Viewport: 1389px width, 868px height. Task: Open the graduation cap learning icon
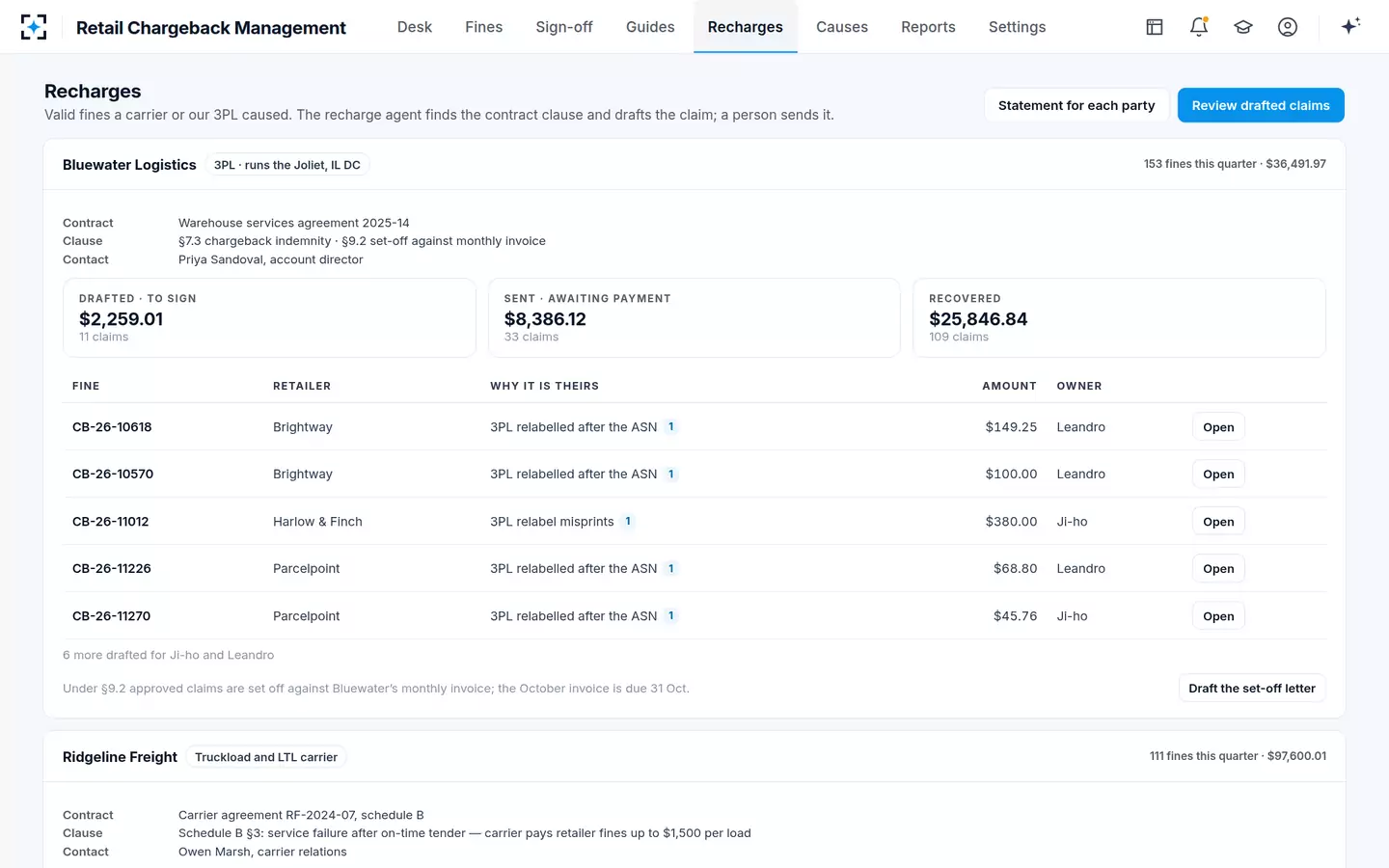point(1243,27)
